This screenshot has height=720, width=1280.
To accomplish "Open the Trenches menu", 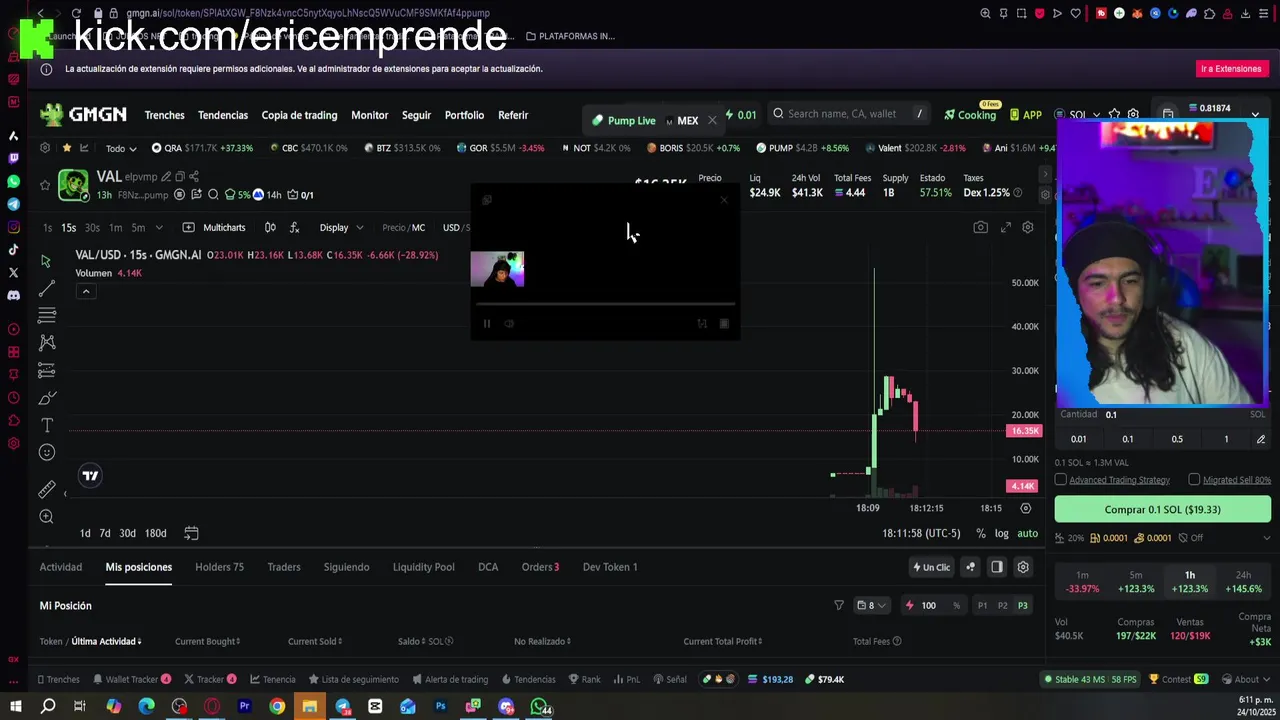I will 164,115.
